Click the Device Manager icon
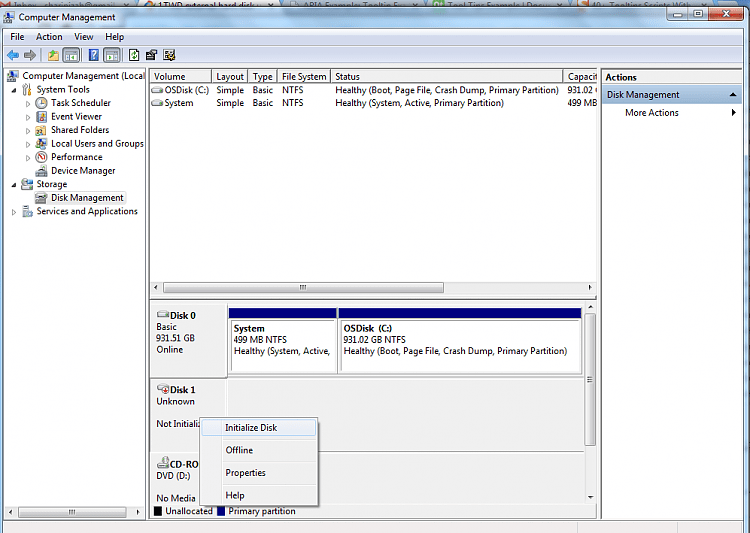Image resolution: width=750 pixels, height=533 pixels. [x=42, y=171]
